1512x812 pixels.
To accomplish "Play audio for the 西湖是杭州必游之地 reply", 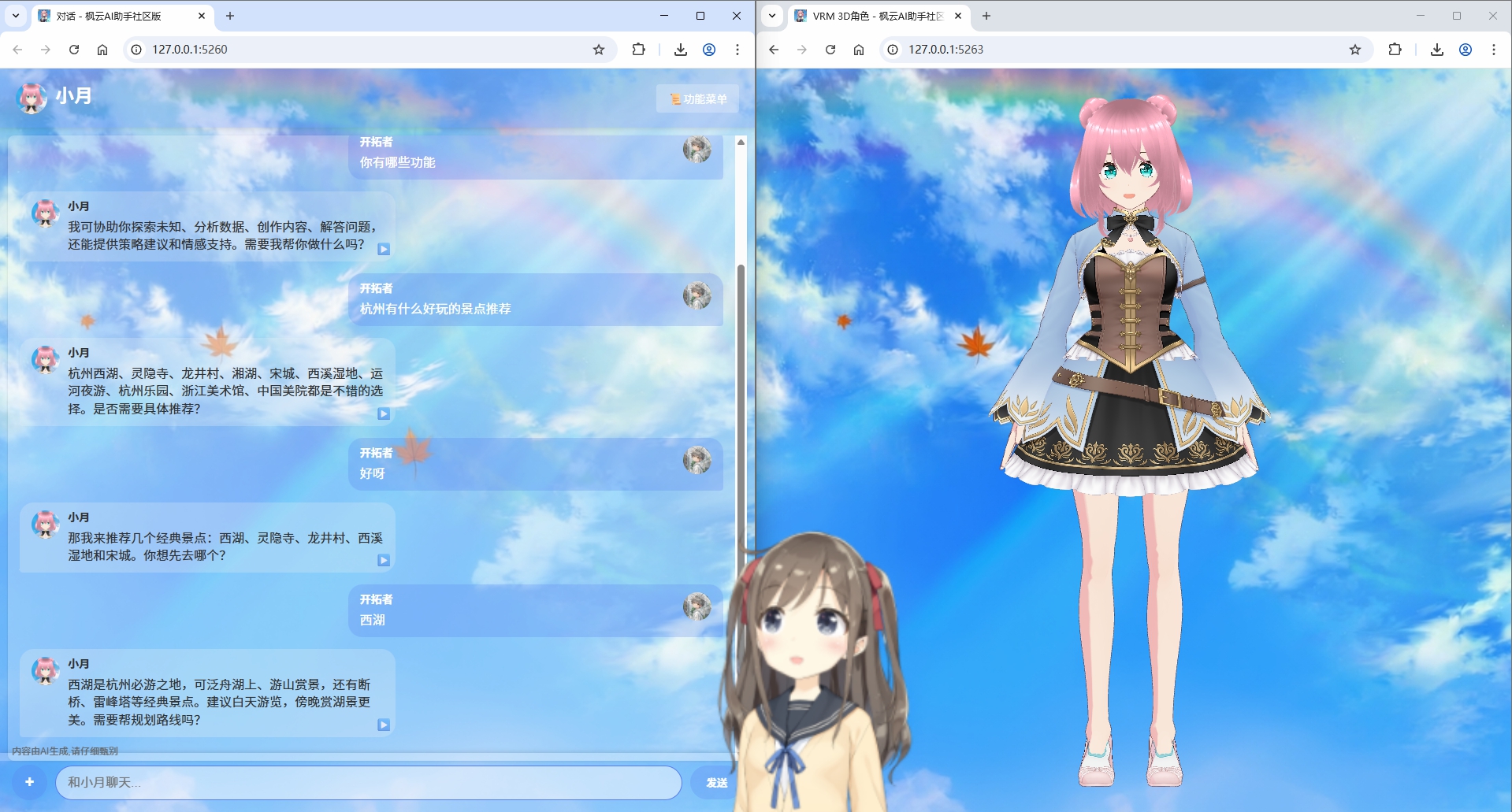I will click(x=384, y=725).
